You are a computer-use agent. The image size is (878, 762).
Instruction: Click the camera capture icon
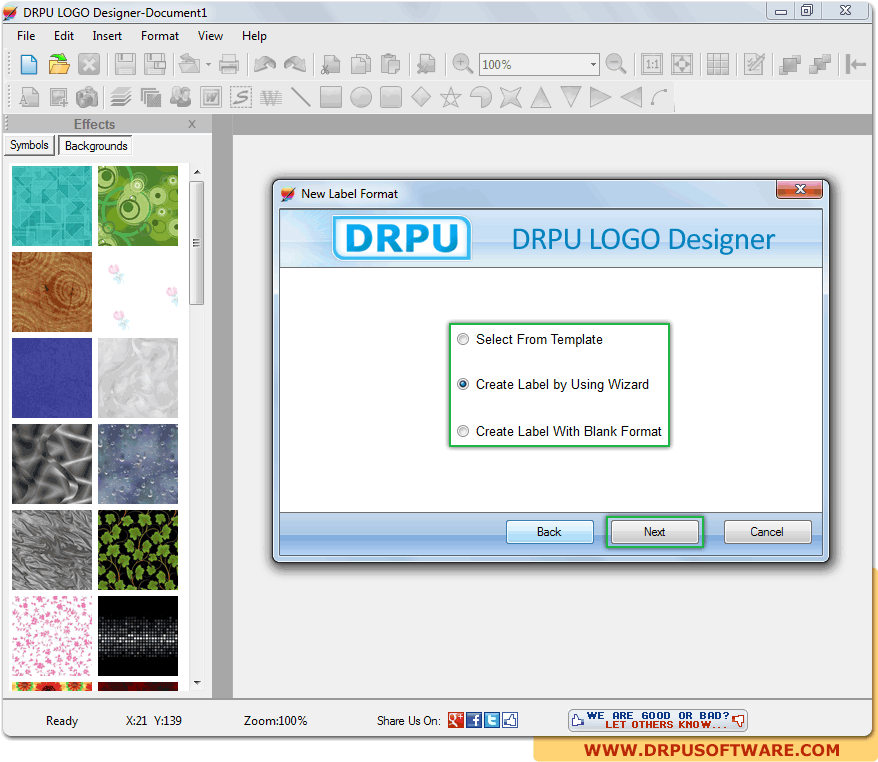87,97
